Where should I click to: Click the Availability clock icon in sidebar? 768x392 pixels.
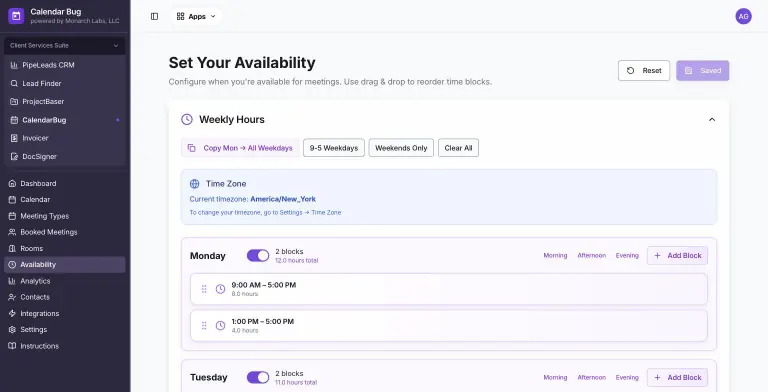click(x=12, y=265)
